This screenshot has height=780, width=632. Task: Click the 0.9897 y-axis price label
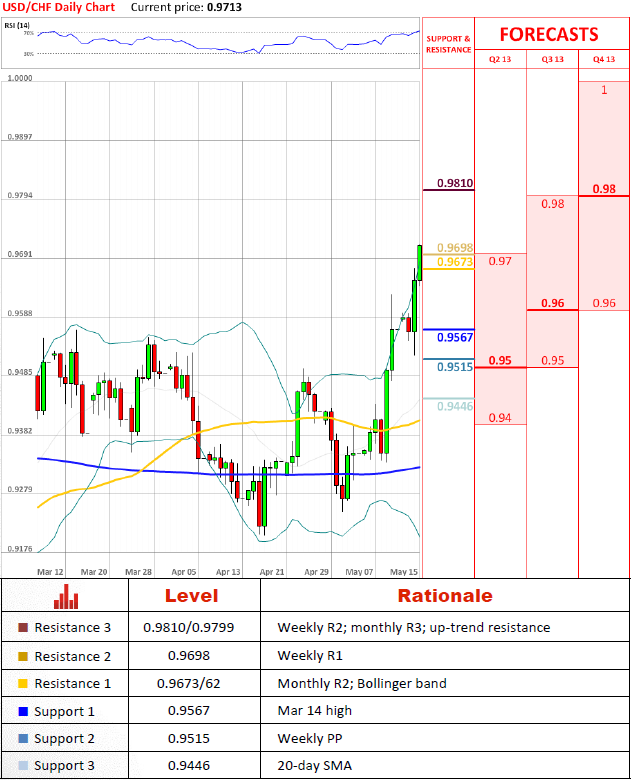[20, 137]
